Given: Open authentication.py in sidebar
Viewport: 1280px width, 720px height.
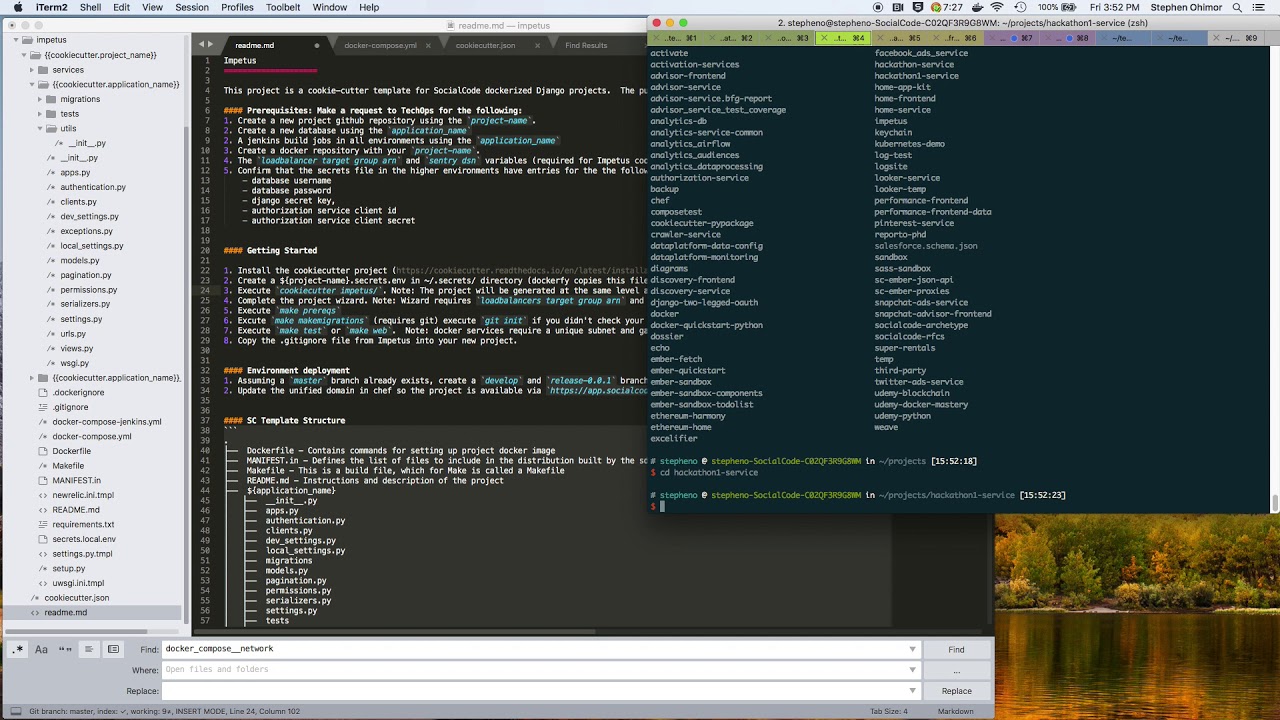Looking at the screenshot, I should [93, 187].
